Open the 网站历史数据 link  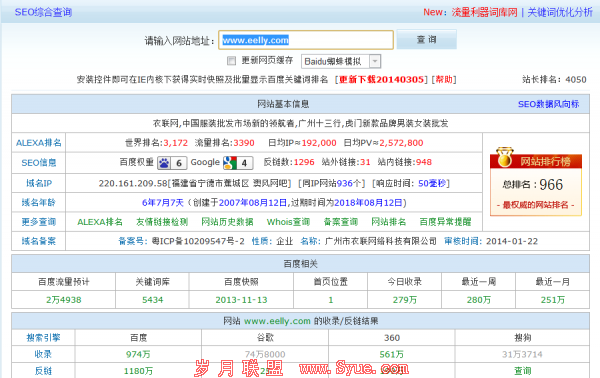coord(227,222)
